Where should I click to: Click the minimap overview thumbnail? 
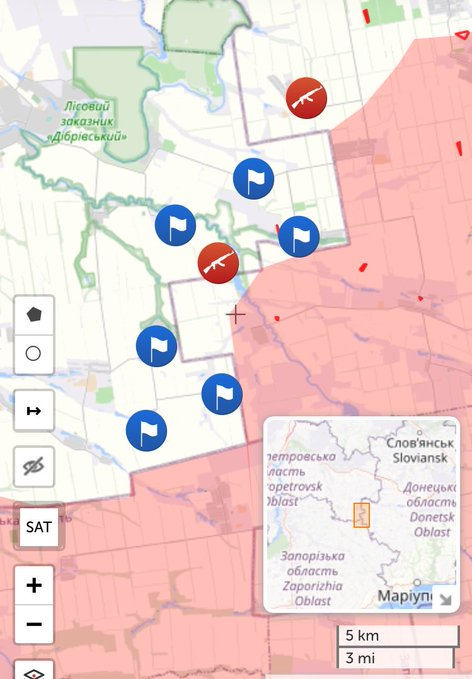[362, 514]
